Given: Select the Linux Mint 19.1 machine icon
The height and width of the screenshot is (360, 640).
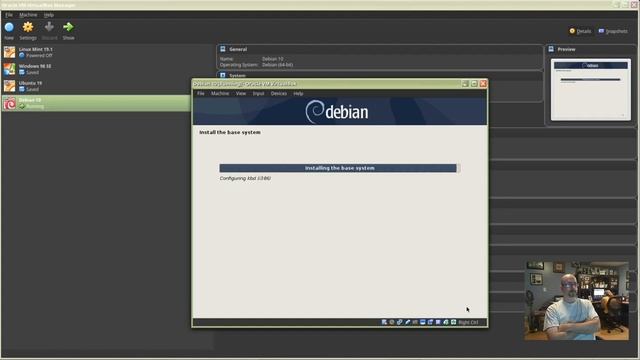Looking at the screenshot, I should click(x=9, y=52).
